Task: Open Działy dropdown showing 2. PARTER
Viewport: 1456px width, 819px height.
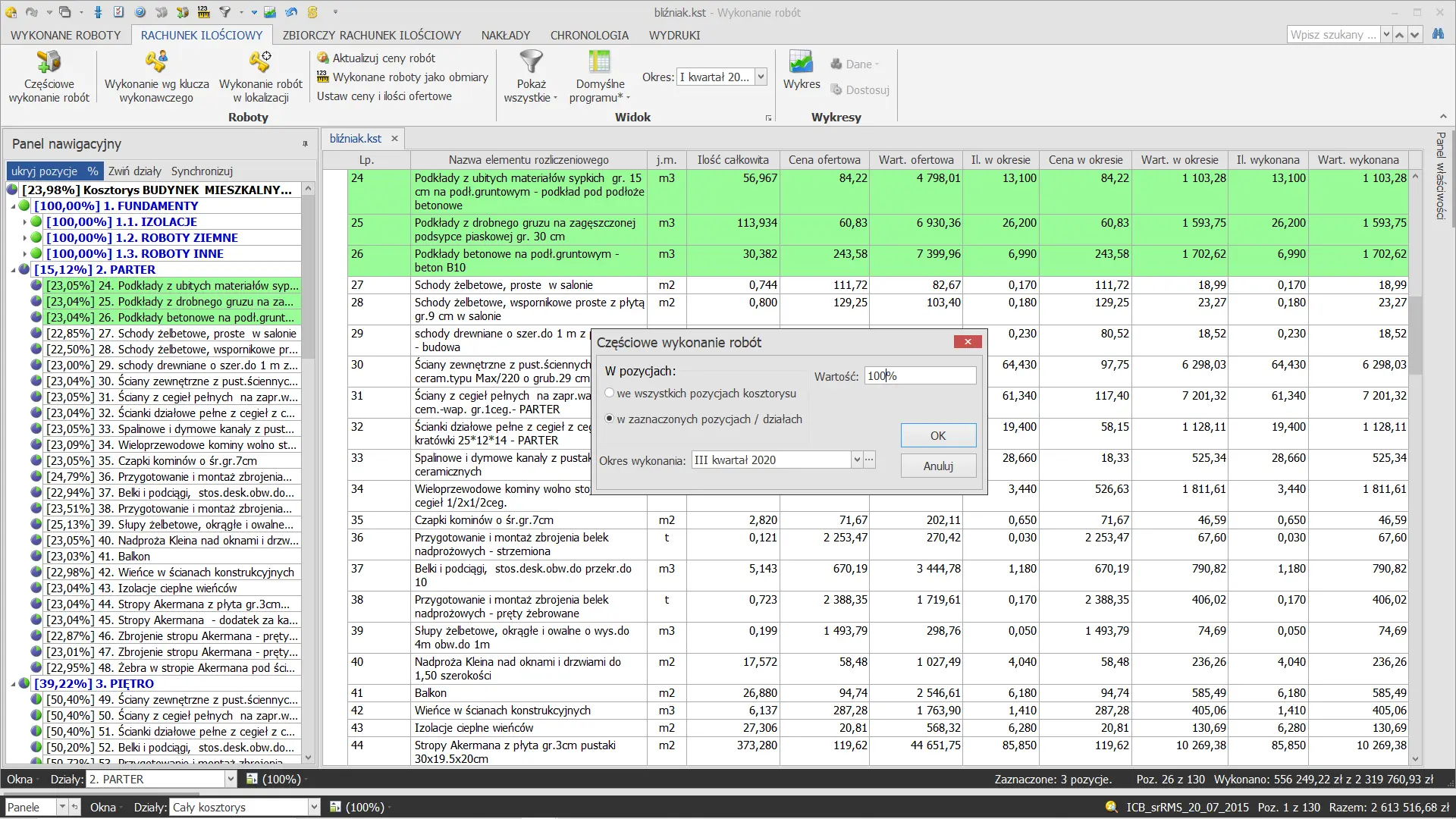Action: point(231,779)
